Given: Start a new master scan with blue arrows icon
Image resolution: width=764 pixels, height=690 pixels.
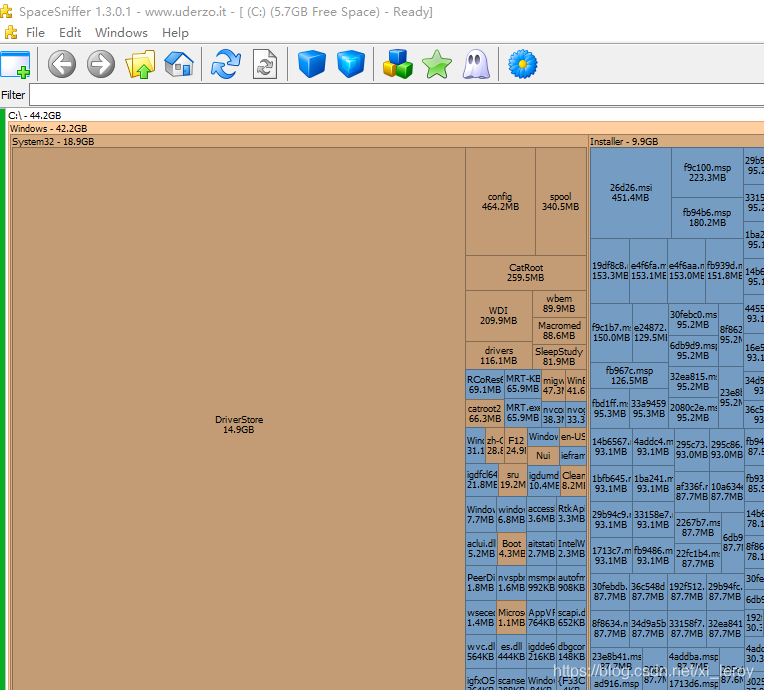Looking at the screenshot, I should (226, 64).
